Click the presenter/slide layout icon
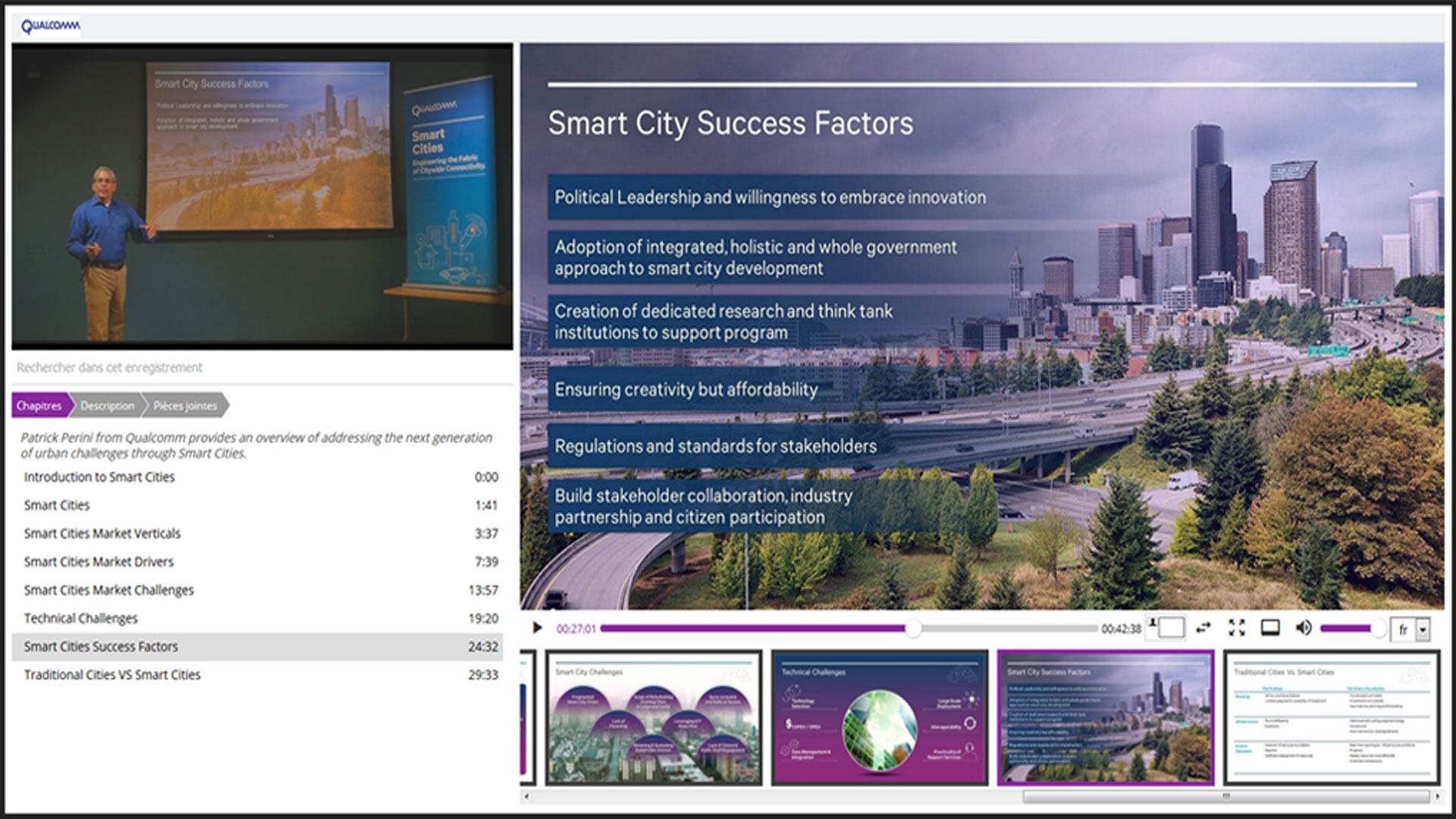The width and height of the screenshot is (1456, 819). [1166, 628]
